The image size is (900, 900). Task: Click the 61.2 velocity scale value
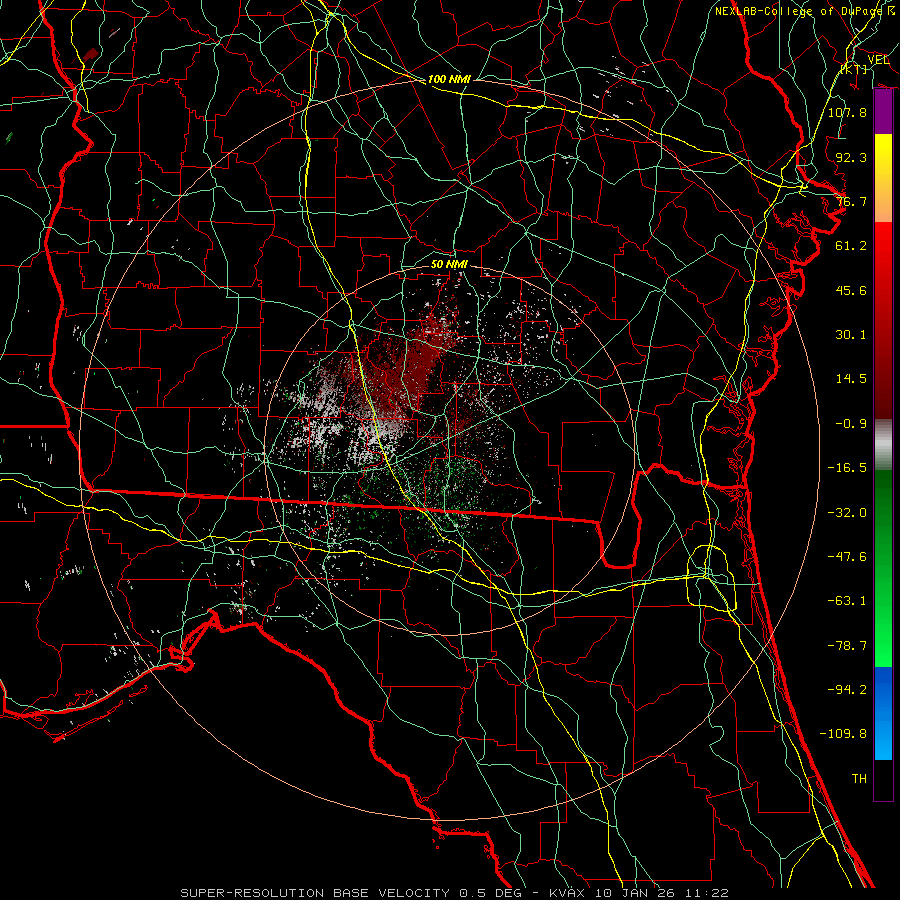click(851, 246)
